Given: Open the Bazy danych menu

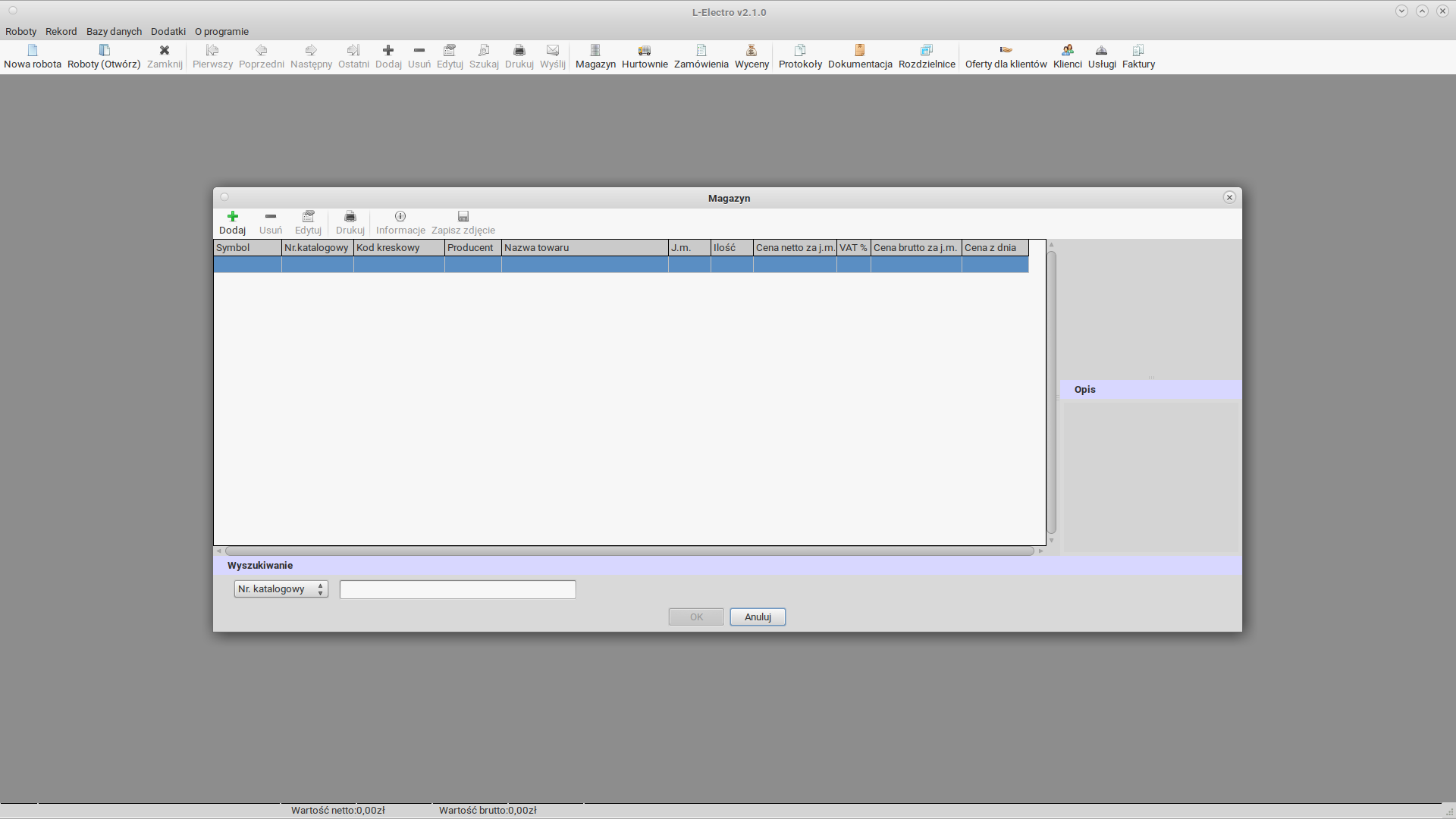Looking at the screenshot, I should coord(114,31).
